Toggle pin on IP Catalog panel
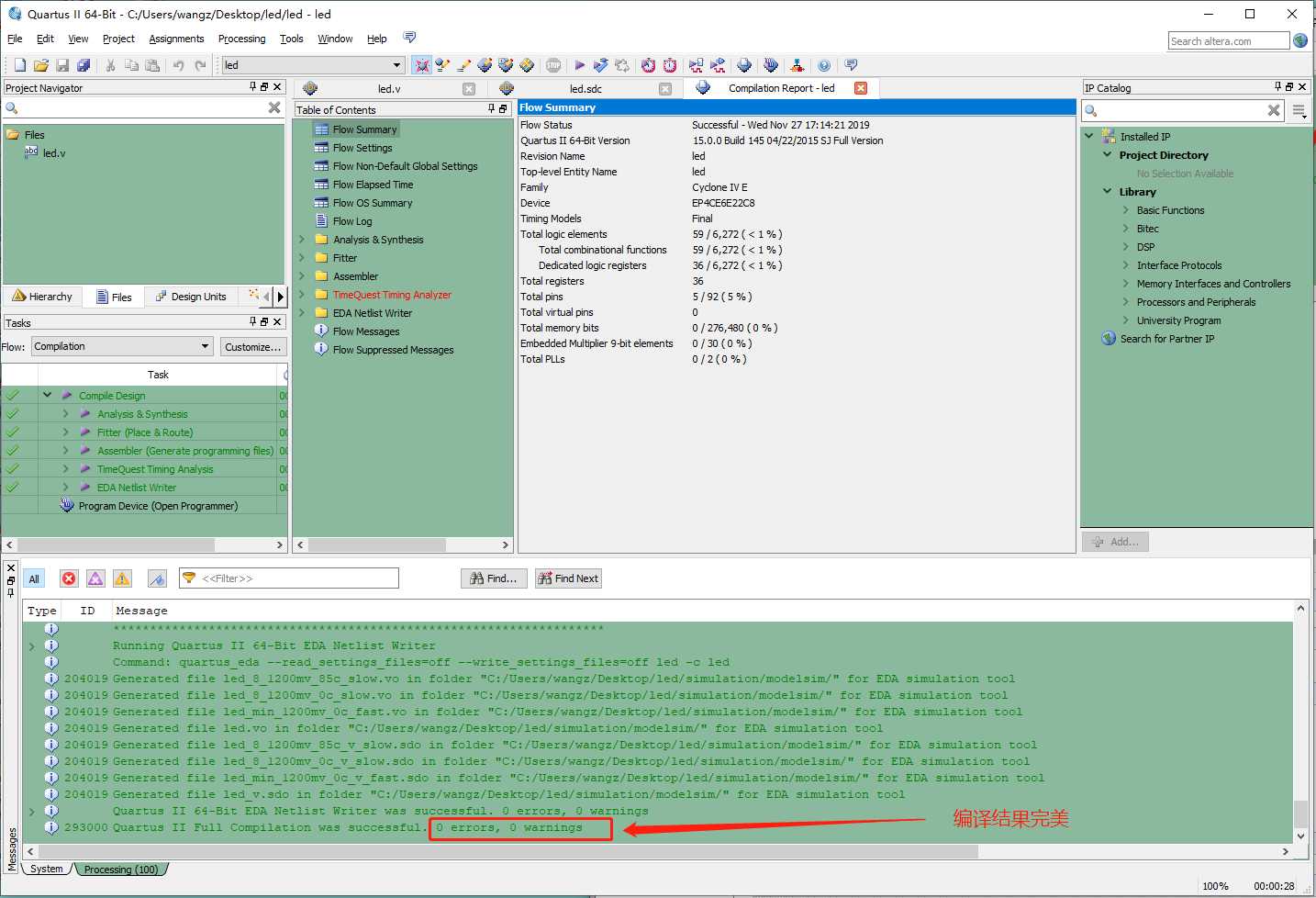 (x=1277, y=86)
